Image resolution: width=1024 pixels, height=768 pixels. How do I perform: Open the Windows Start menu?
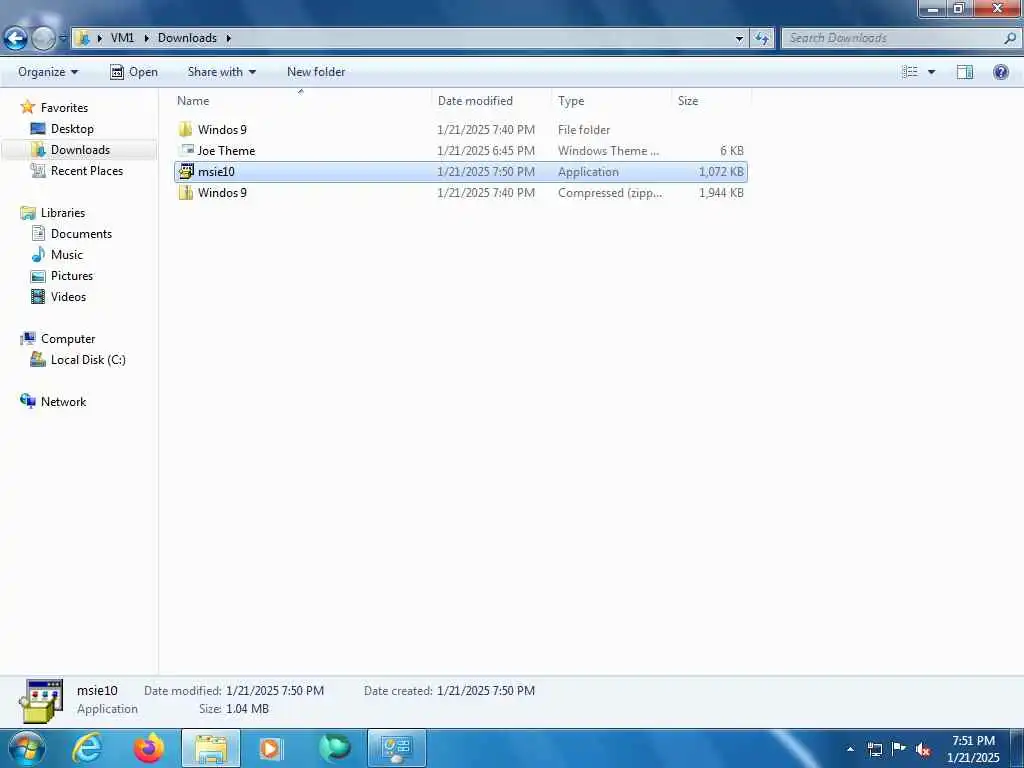[x=26, y=748]
